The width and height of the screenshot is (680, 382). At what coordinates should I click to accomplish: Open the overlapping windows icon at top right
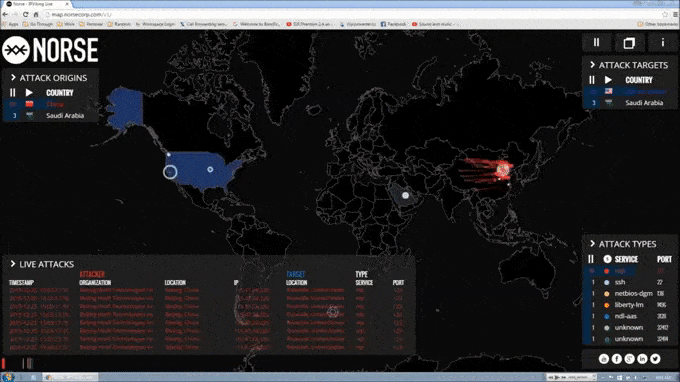[x=629, y=42]
